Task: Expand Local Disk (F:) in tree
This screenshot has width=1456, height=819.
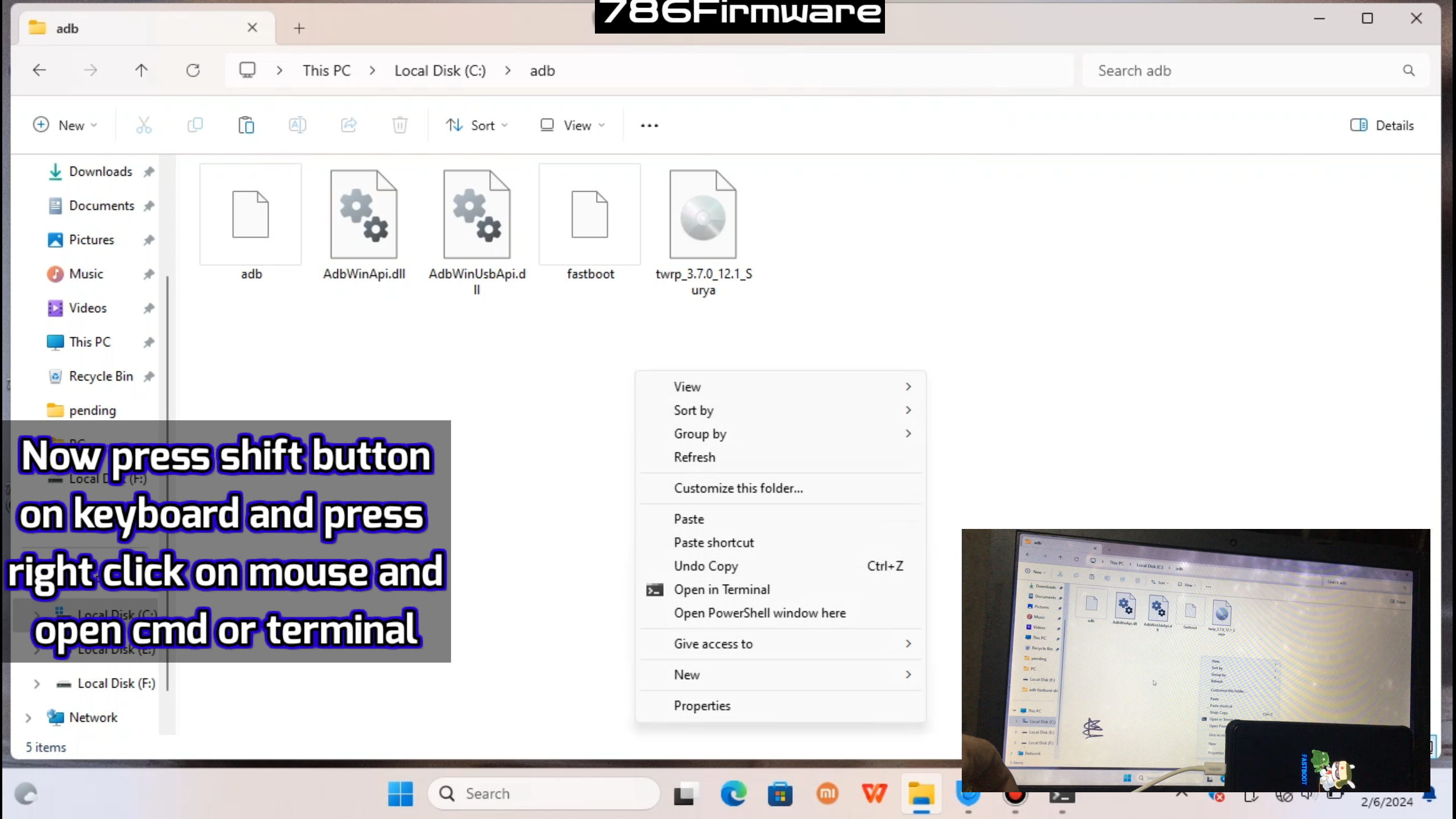Action: pos(37,684)
